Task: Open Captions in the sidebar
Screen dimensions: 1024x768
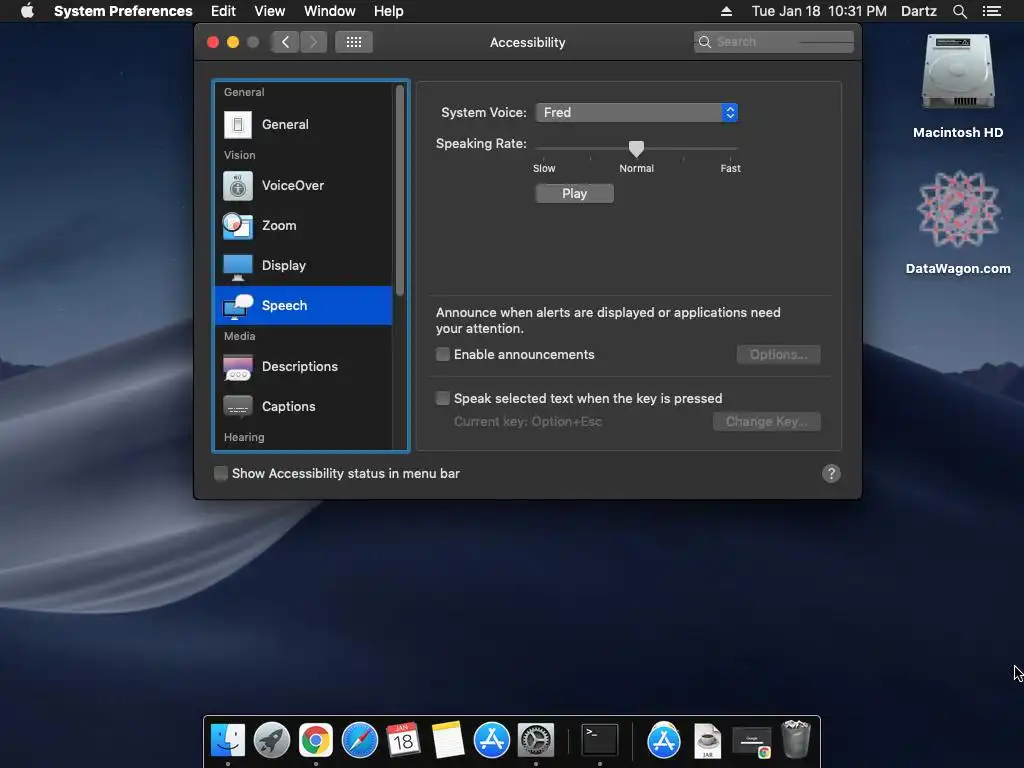Action: [304, 406]
